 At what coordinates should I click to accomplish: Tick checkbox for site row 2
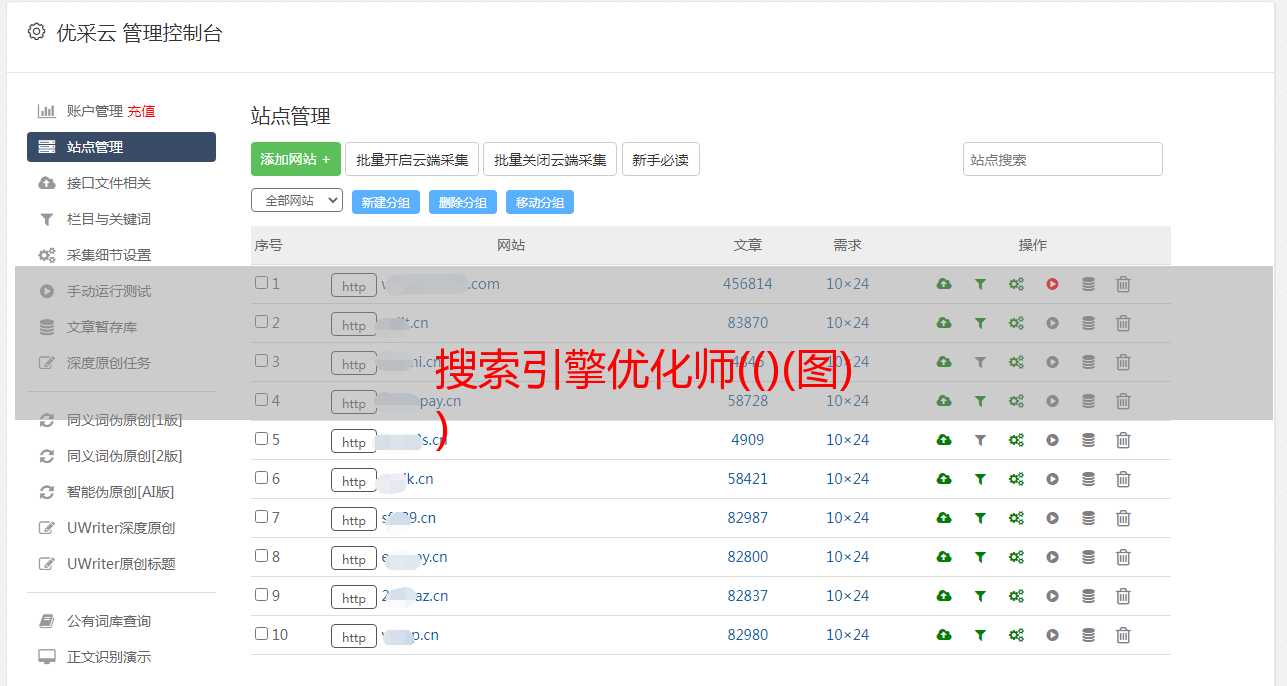[x=261, y=322]
